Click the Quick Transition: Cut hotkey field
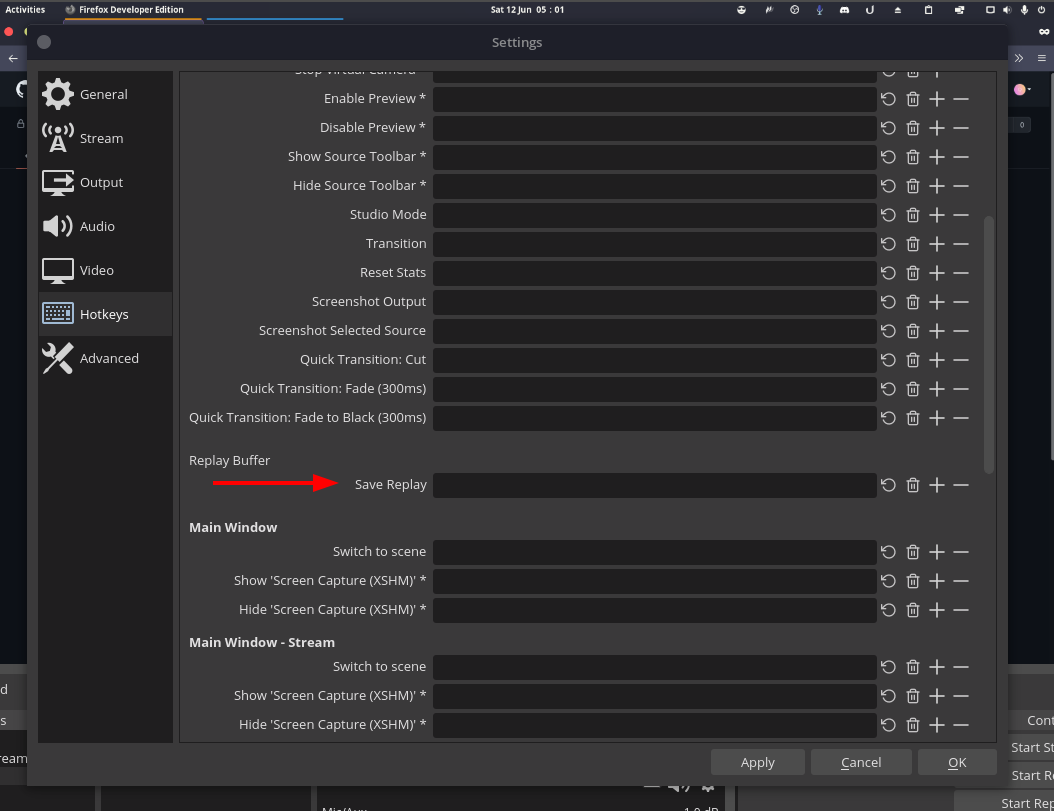Image resolution: width=1054 pixels, height=811 pixels. [655, 360]
